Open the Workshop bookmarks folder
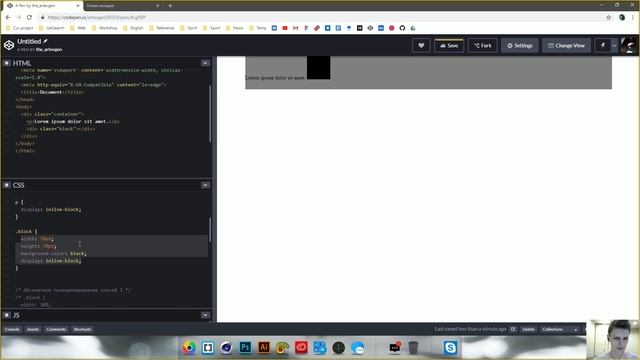Viewport: 640px width, 360px height. point(104,28)
